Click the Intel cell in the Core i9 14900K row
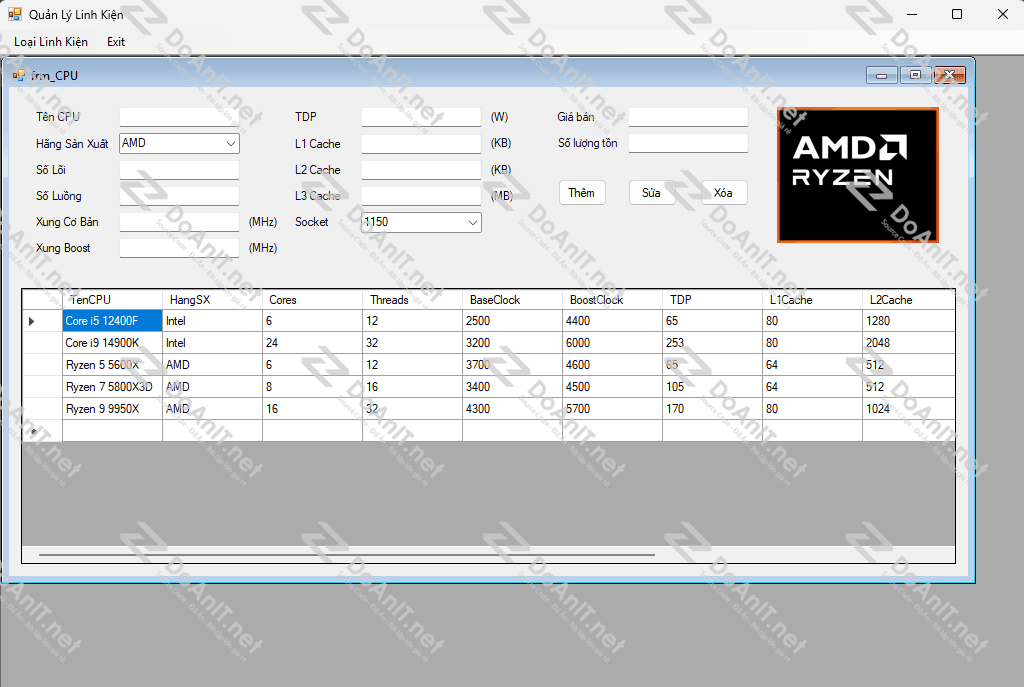This screenshot has width=1024, height=687. [x=212, y=343]
